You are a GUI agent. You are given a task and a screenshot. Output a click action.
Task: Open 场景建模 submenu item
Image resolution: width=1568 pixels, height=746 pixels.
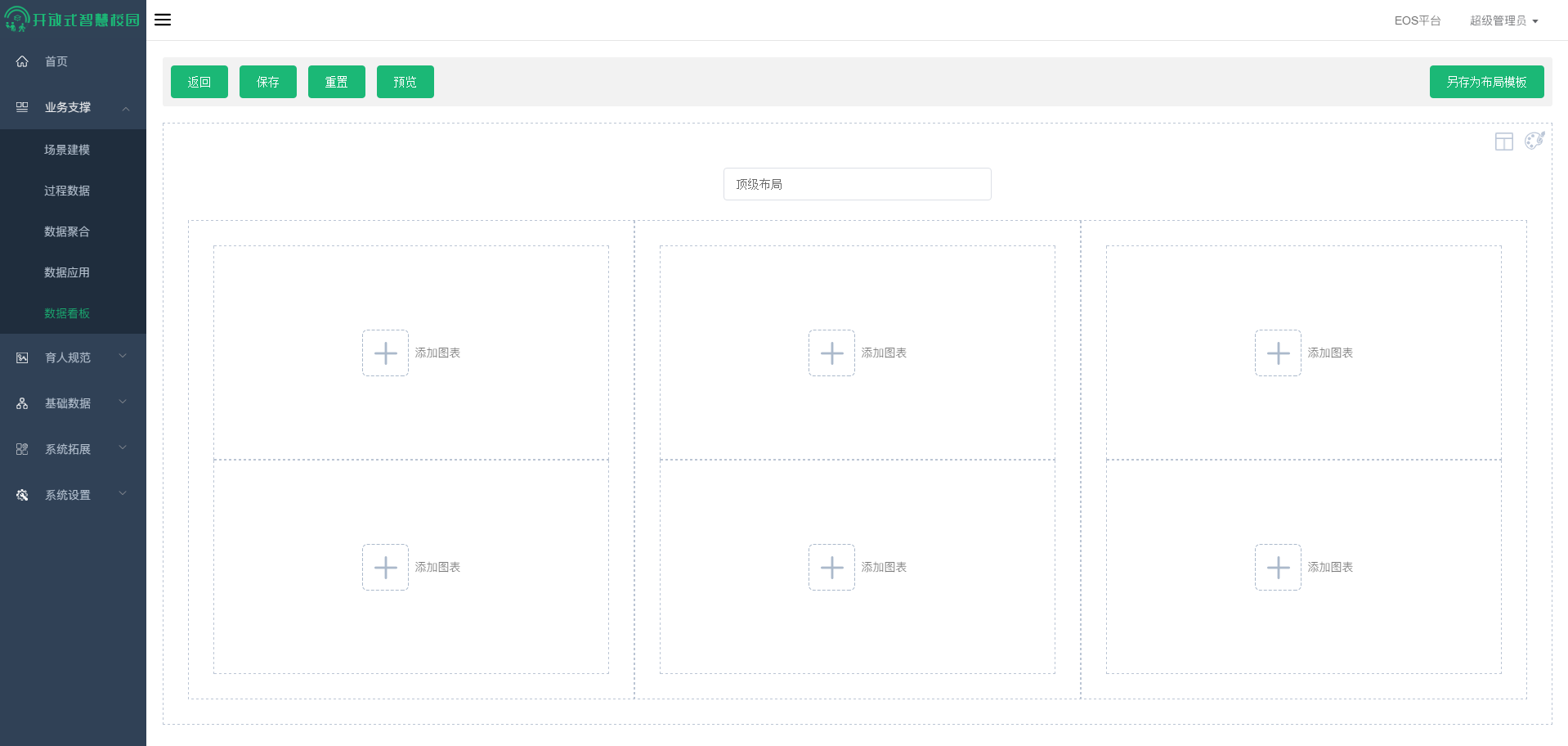pos(67,150)
